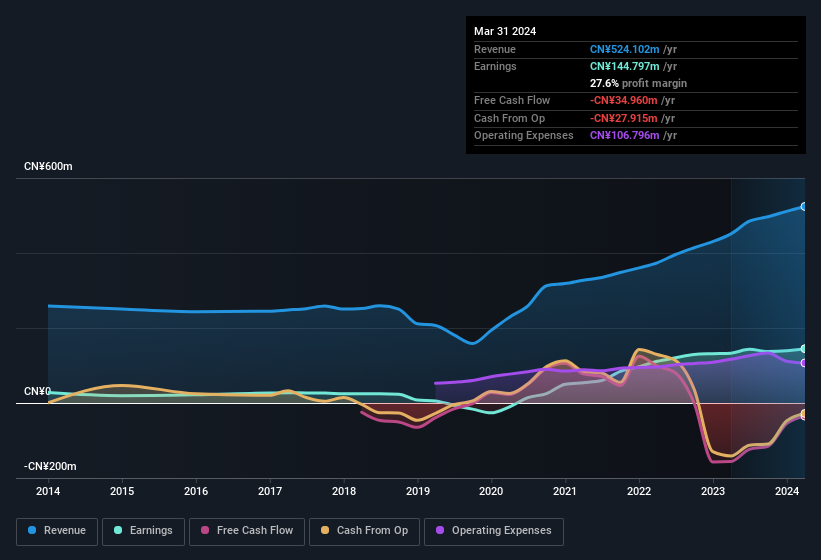Click the 2021 x-axis year label

[x=565, y=491]
